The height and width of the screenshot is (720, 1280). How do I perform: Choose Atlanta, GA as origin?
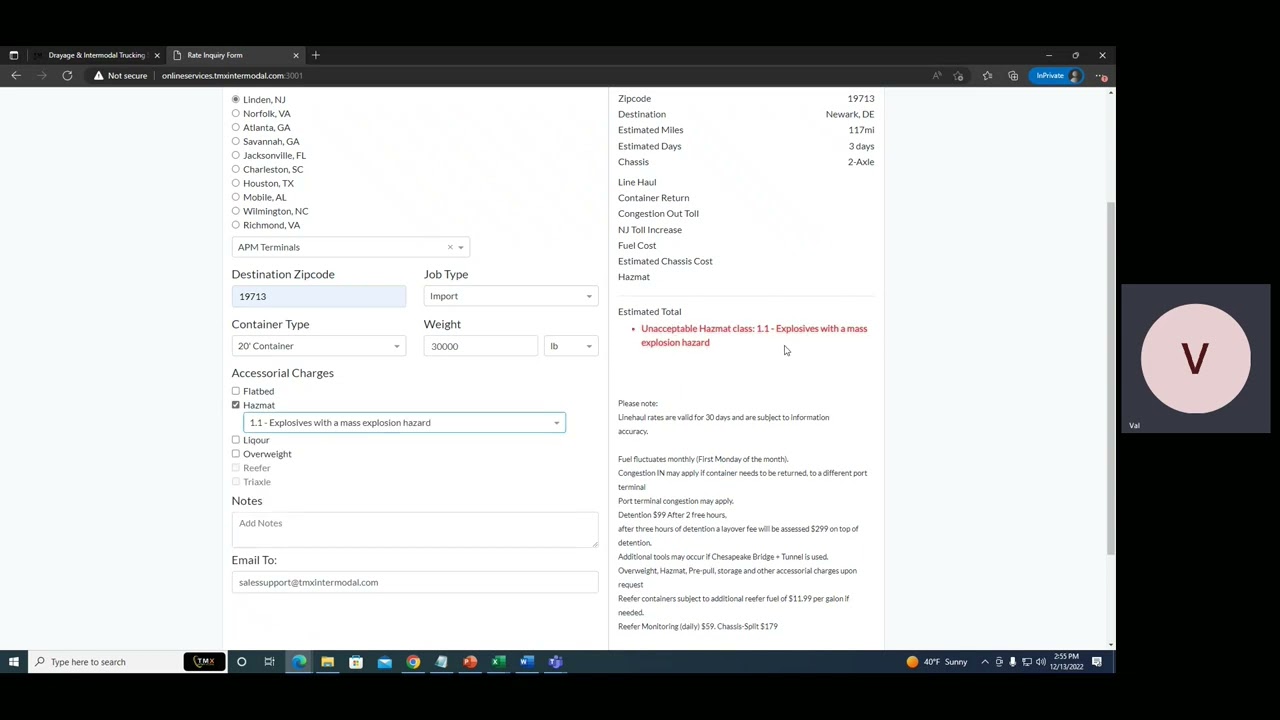click(236, 127)
